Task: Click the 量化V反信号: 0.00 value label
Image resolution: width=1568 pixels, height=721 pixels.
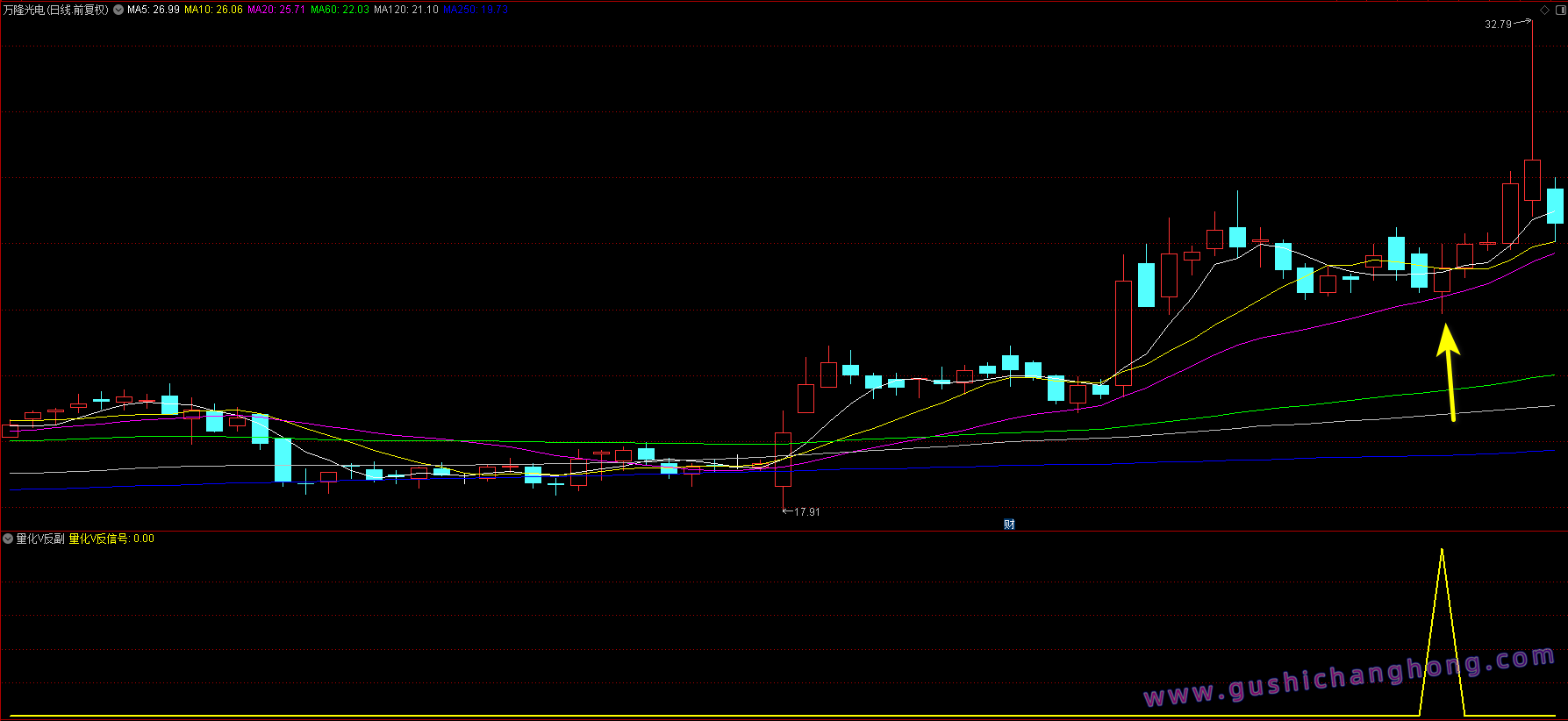Action: (x=111, y=539)
